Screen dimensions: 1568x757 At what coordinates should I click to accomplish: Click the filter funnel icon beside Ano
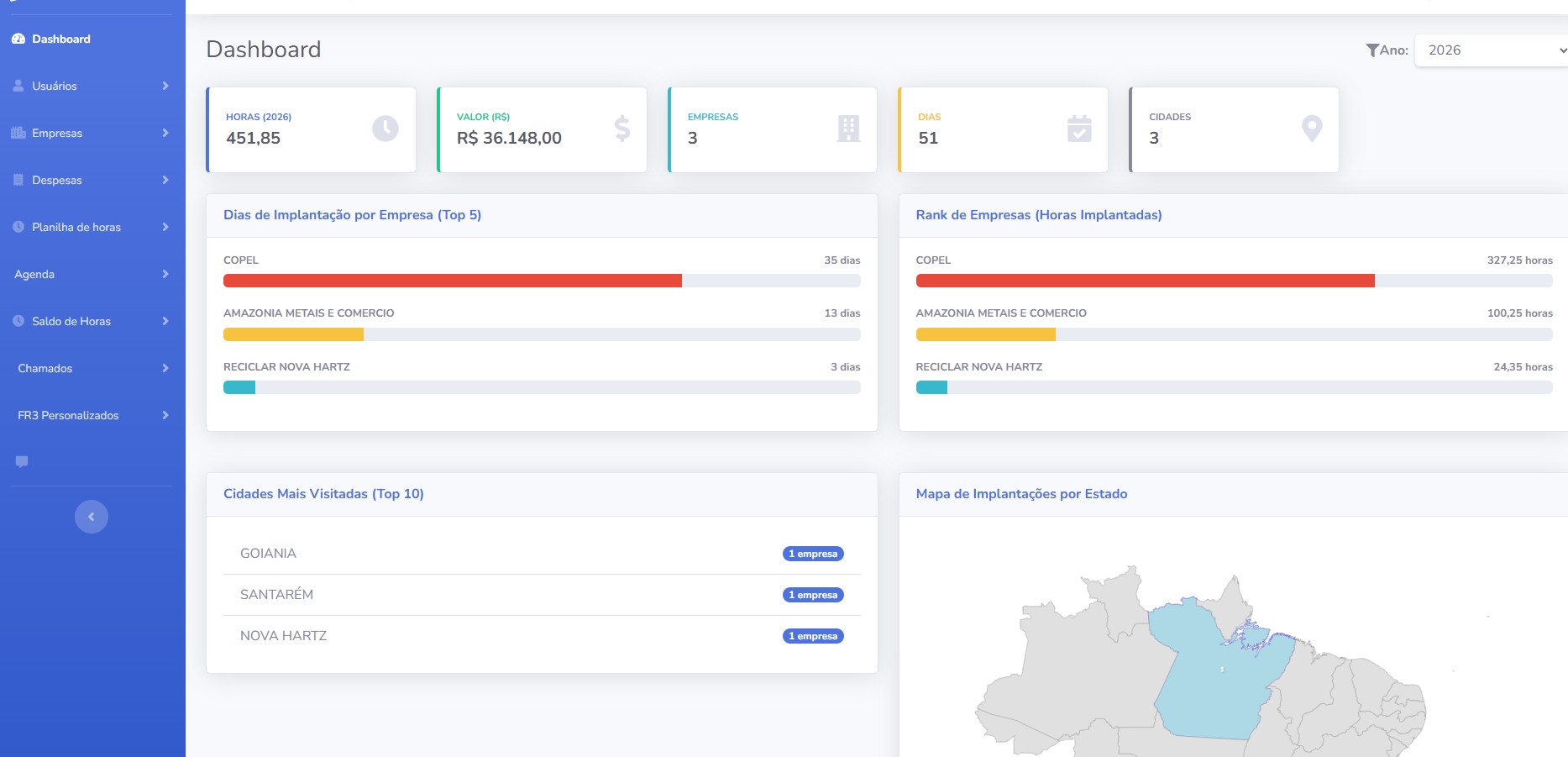(x=1372, y=50)
